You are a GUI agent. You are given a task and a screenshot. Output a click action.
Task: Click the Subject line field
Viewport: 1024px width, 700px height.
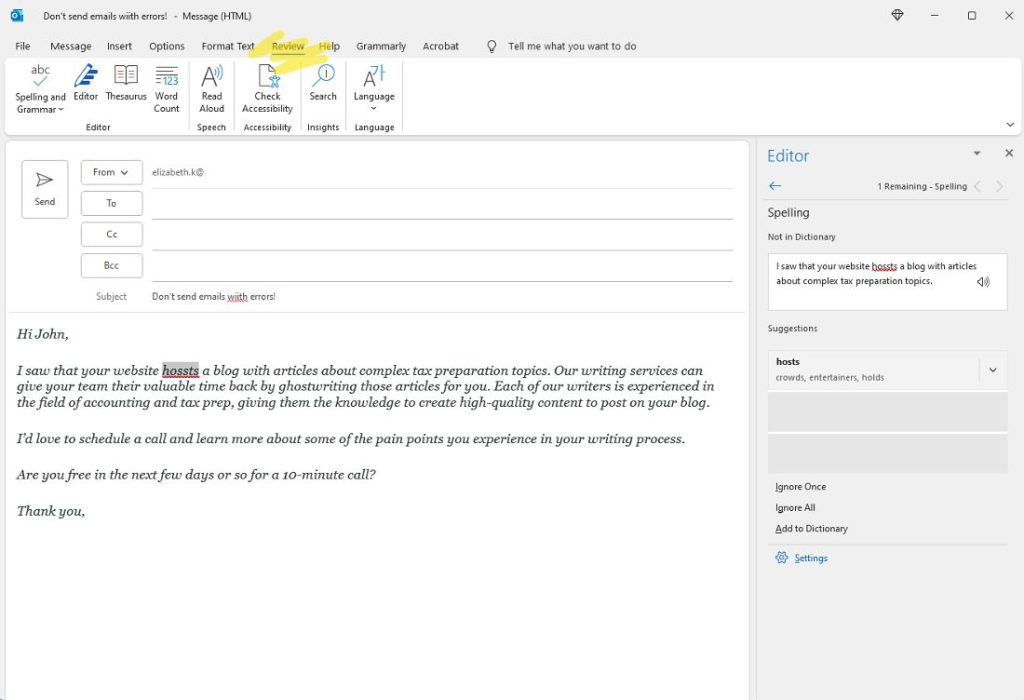(x=400, y=296)
